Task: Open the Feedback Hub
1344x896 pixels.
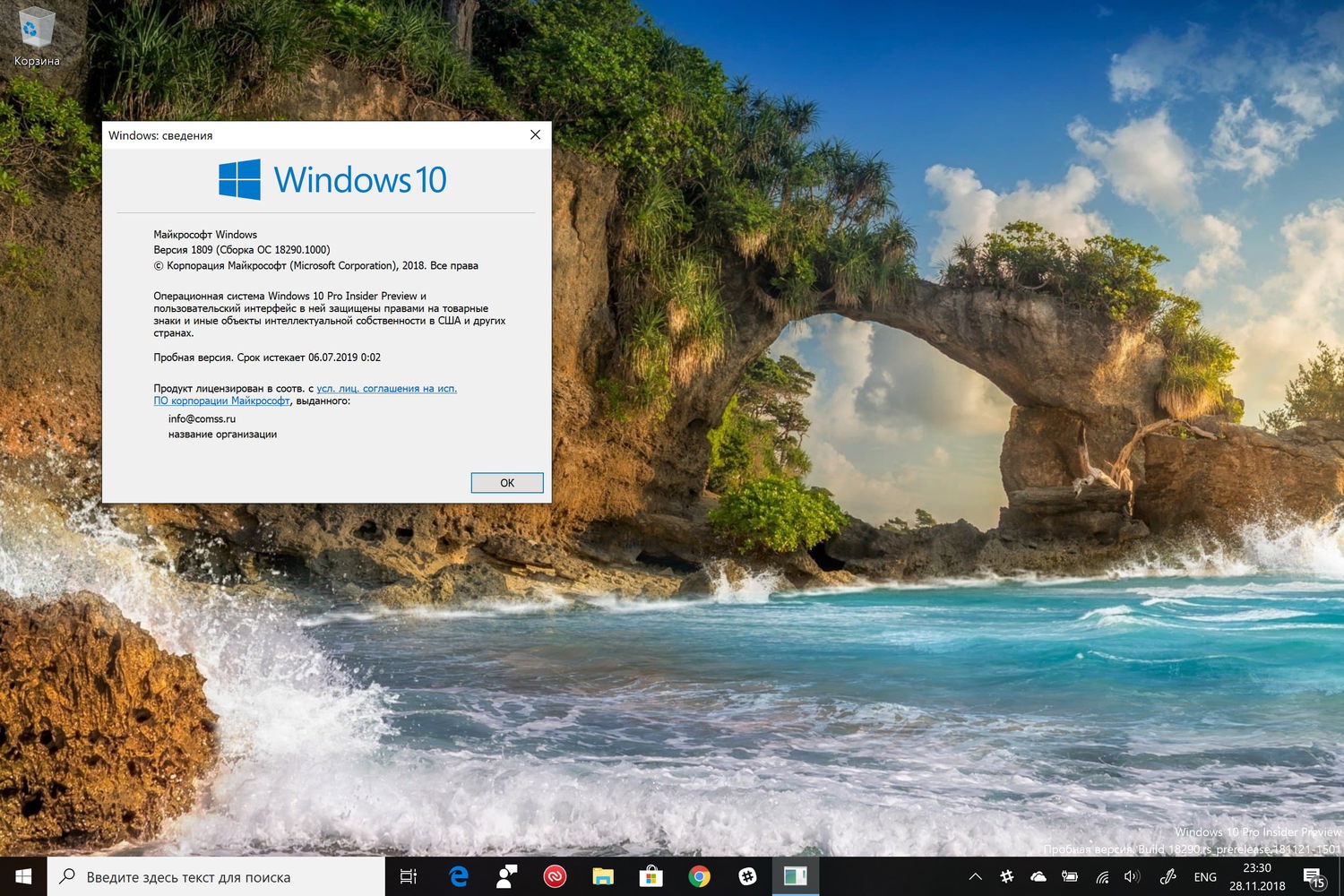Action: (x=746, y=876)
